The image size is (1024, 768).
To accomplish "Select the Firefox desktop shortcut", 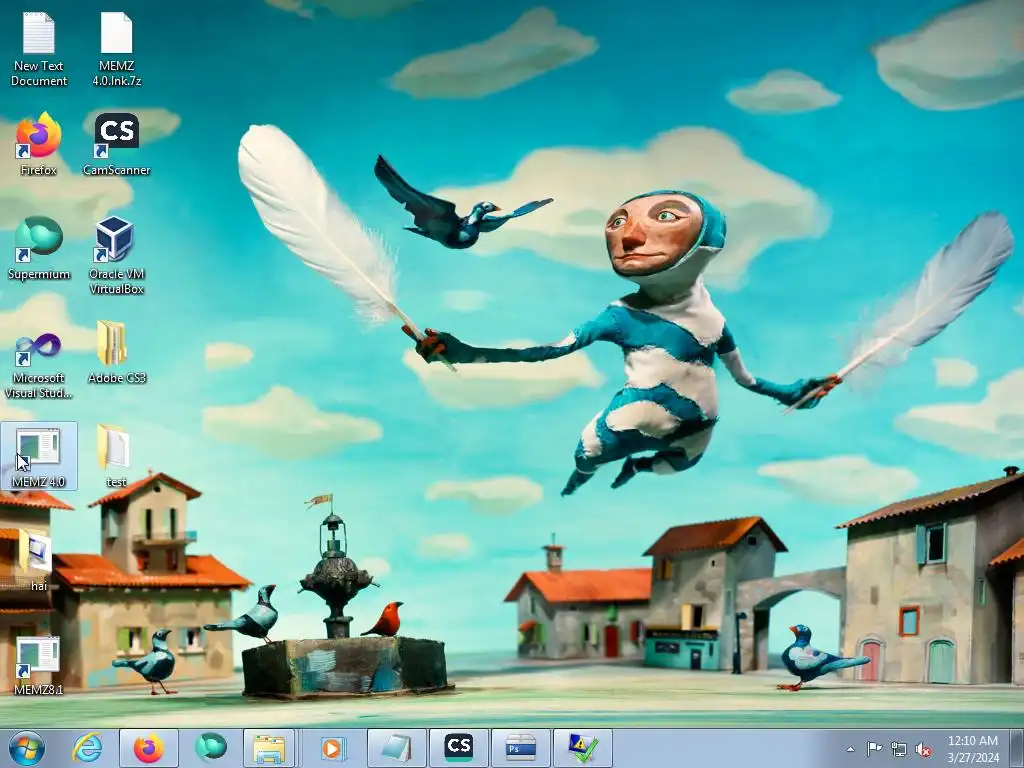I will 39,144.
